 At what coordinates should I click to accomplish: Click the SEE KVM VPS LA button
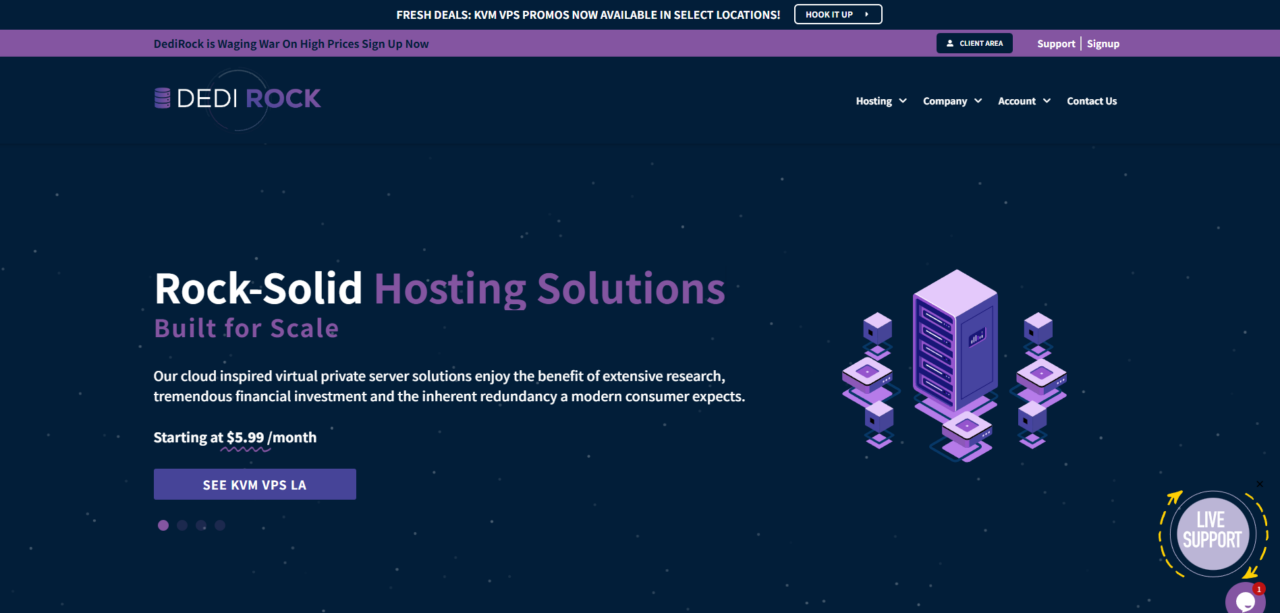pyautogui.click(x=255, y=485)
